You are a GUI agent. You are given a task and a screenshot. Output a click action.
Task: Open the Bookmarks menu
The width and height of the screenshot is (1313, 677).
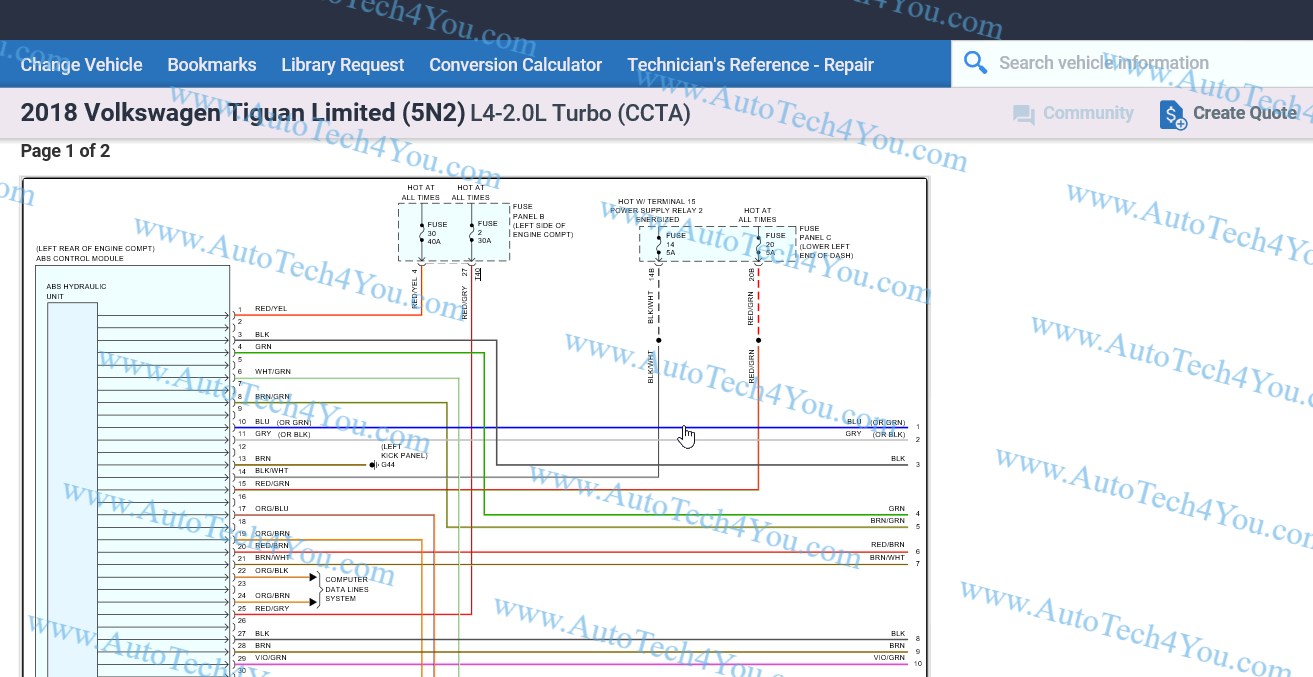(211, 64)
